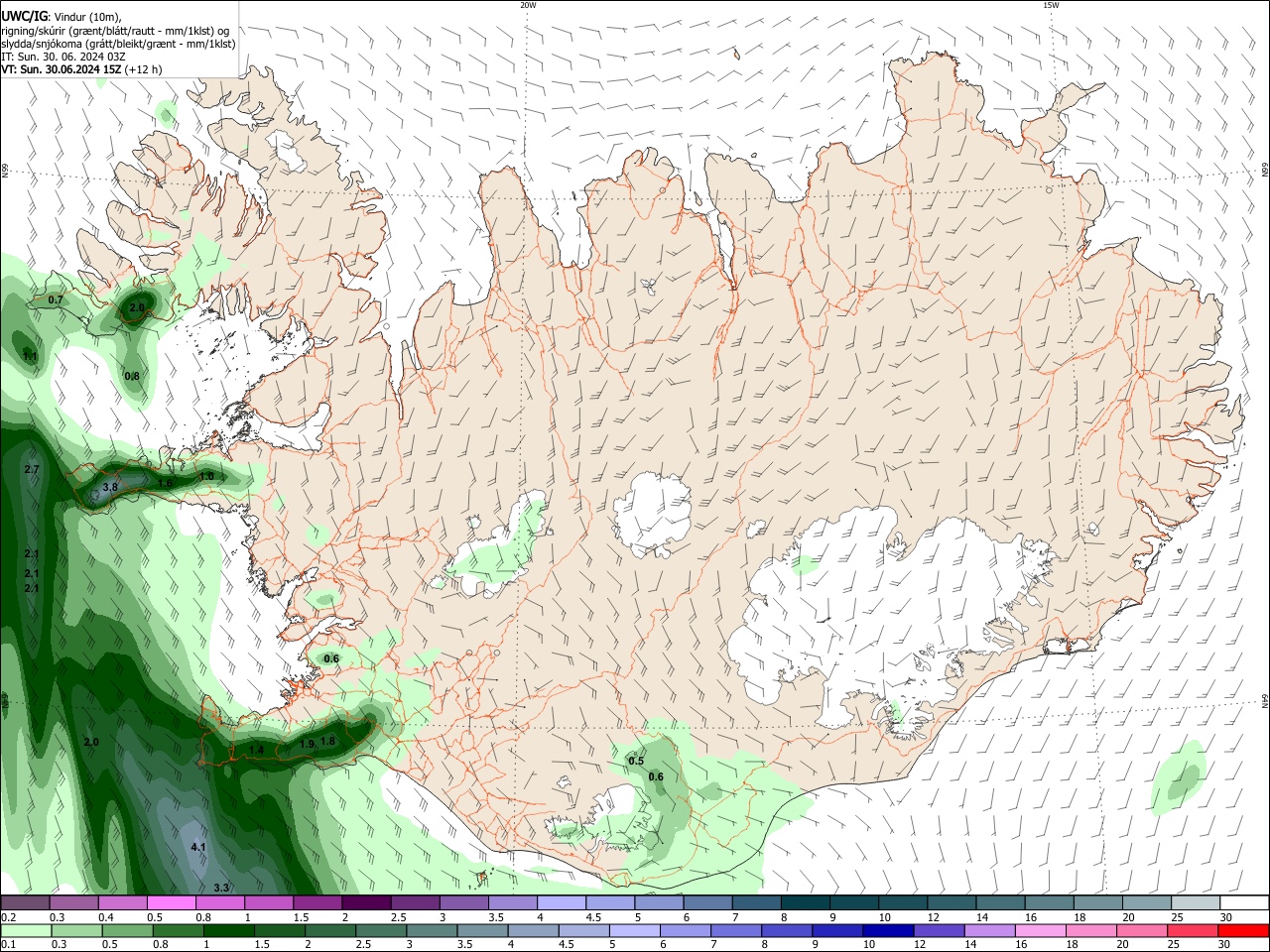Select the dusky mauve 0.2 swatch in upper legend row
The height and width of the screenshot is (952, 1270).
pyautogui.click(x=25, y=903)
